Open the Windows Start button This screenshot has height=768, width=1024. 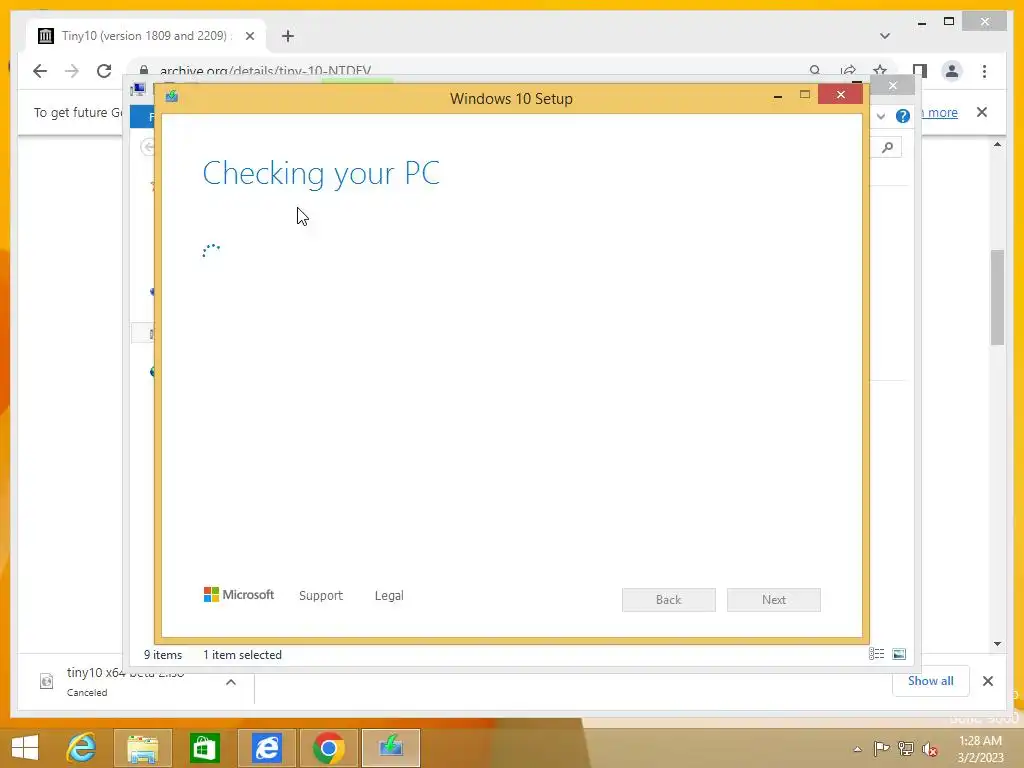pyautogui.click(x=25, y=748)
